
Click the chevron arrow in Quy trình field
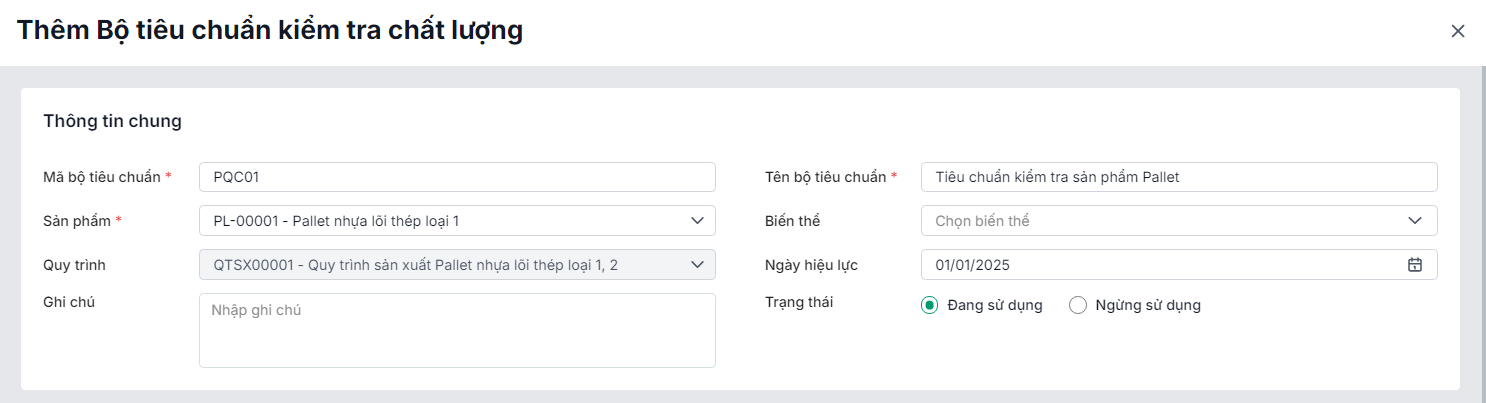tap(697, 265)
